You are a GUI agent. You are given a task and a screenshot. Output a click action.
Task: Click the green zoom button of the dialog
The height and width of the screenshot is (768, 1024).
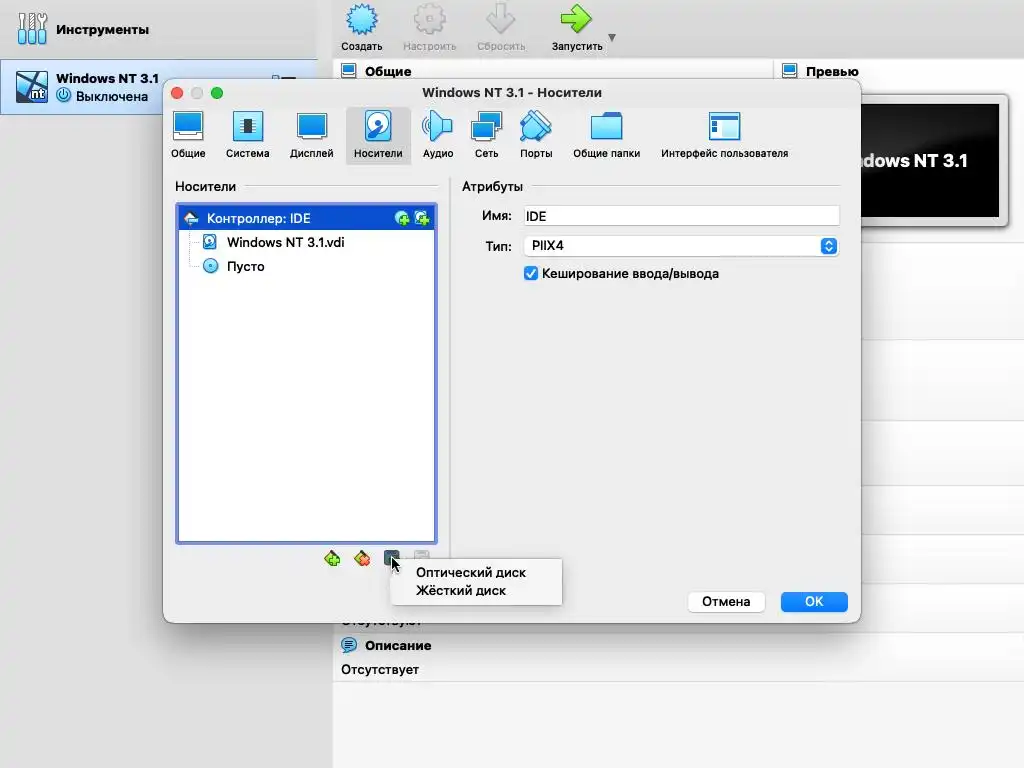point(217,93)
